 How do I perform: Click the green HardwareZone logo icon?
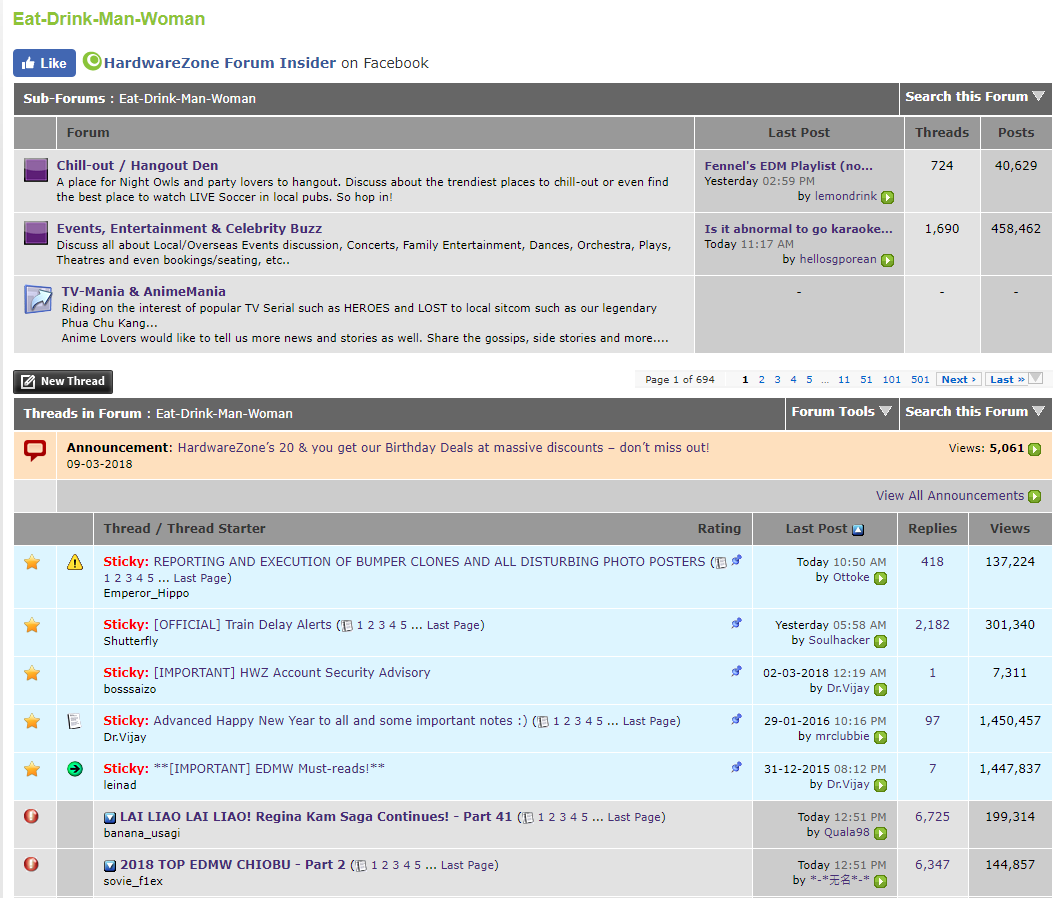pyautogui.click(x=92, y=62)
